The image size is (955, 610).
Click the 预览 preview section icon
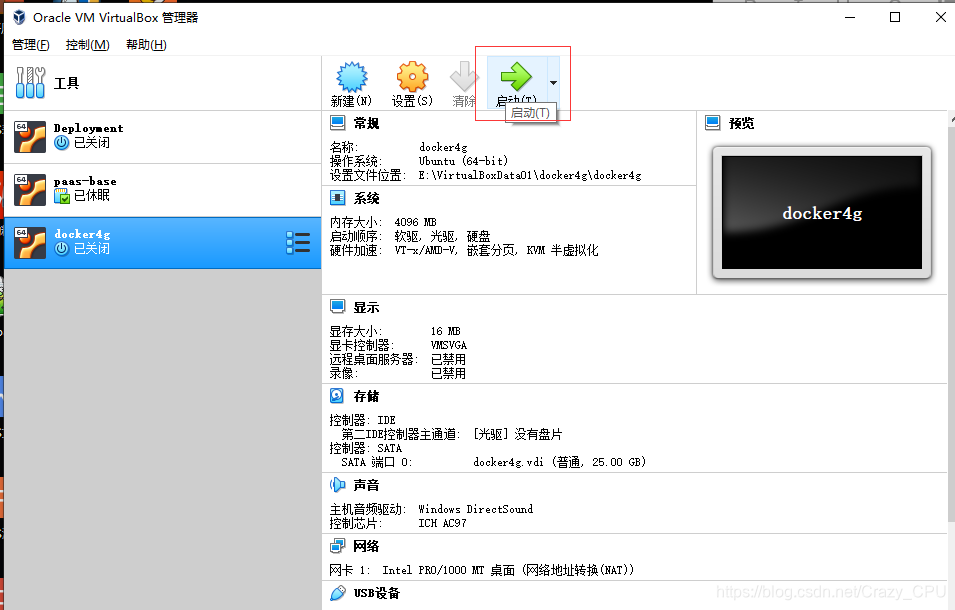[712, 123]
